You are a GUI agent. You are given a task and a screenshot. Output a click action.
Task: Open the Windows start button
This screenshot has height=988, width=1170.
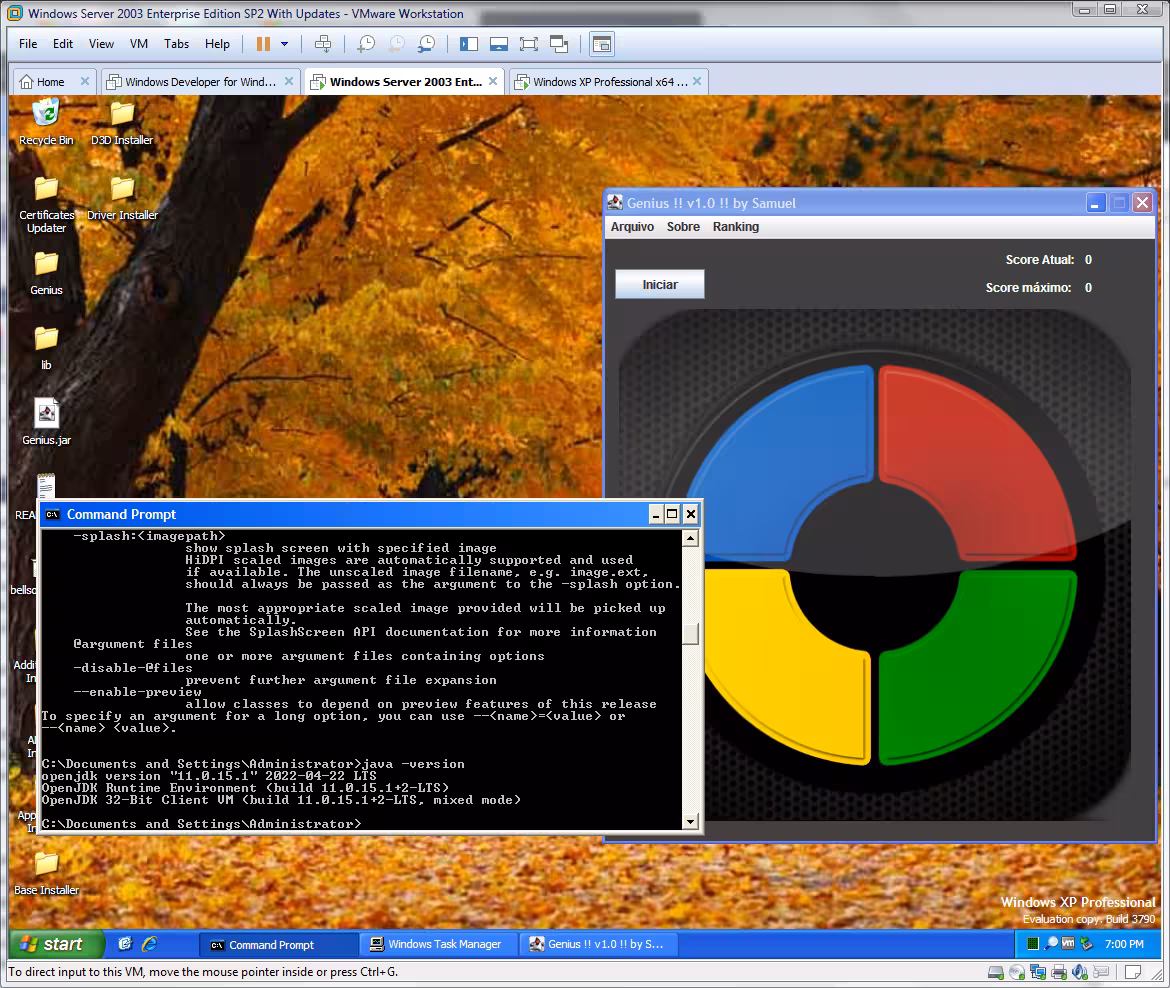pyautogui.click(x=56, y=944)
